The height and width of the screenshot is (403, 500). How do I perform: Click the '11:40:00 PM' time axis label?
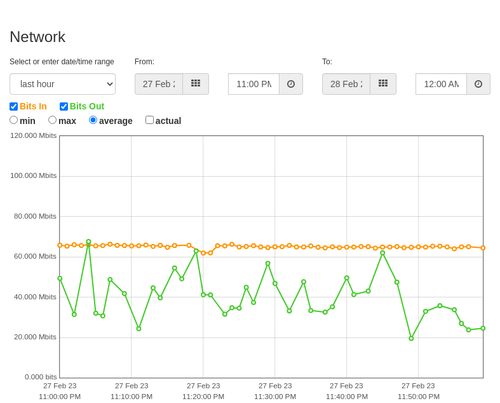pos(347,397)
